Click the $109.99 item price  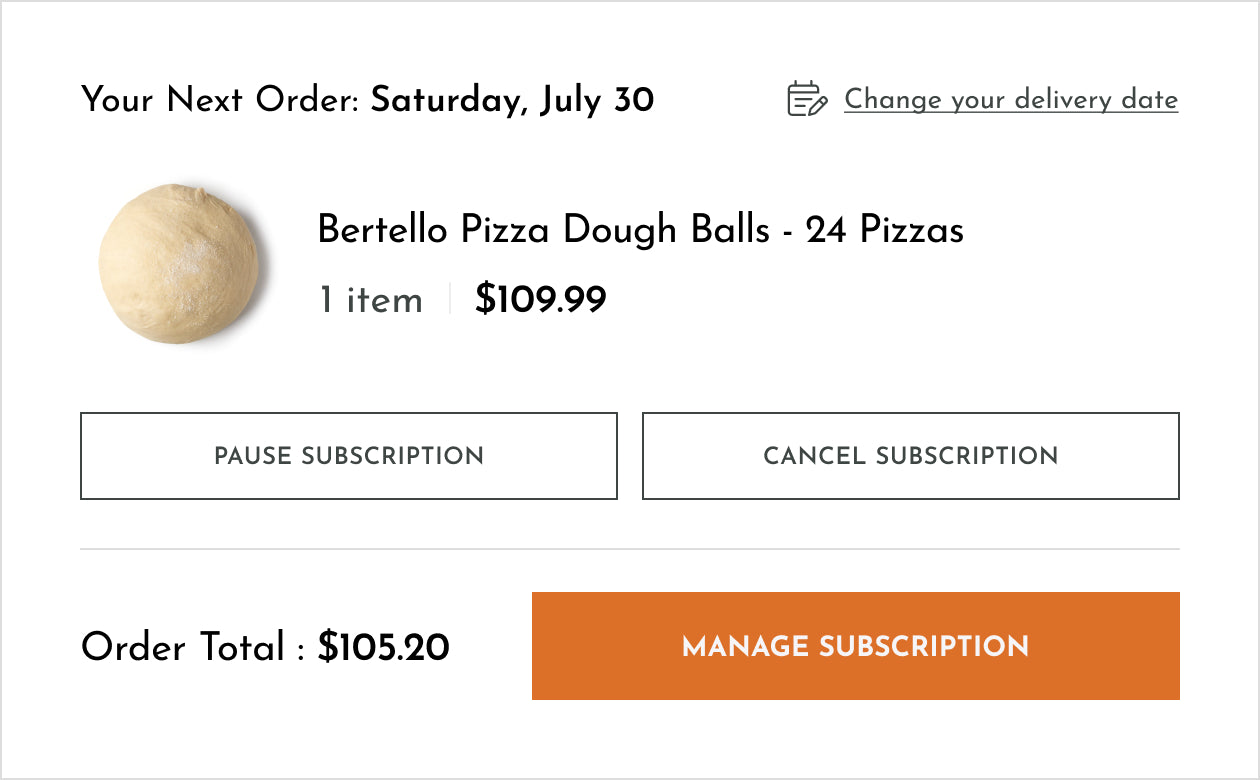click(x=540, y=299)
